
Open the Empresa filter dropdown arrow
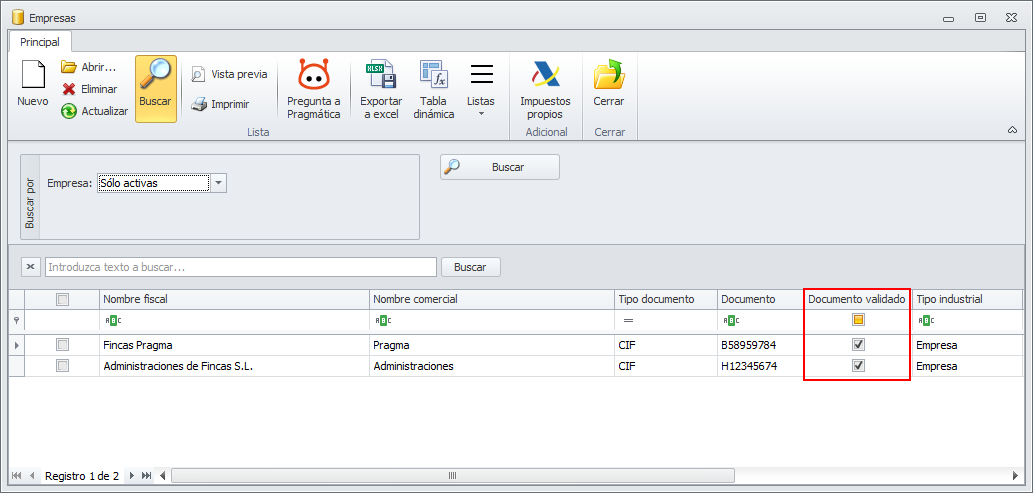219,183
